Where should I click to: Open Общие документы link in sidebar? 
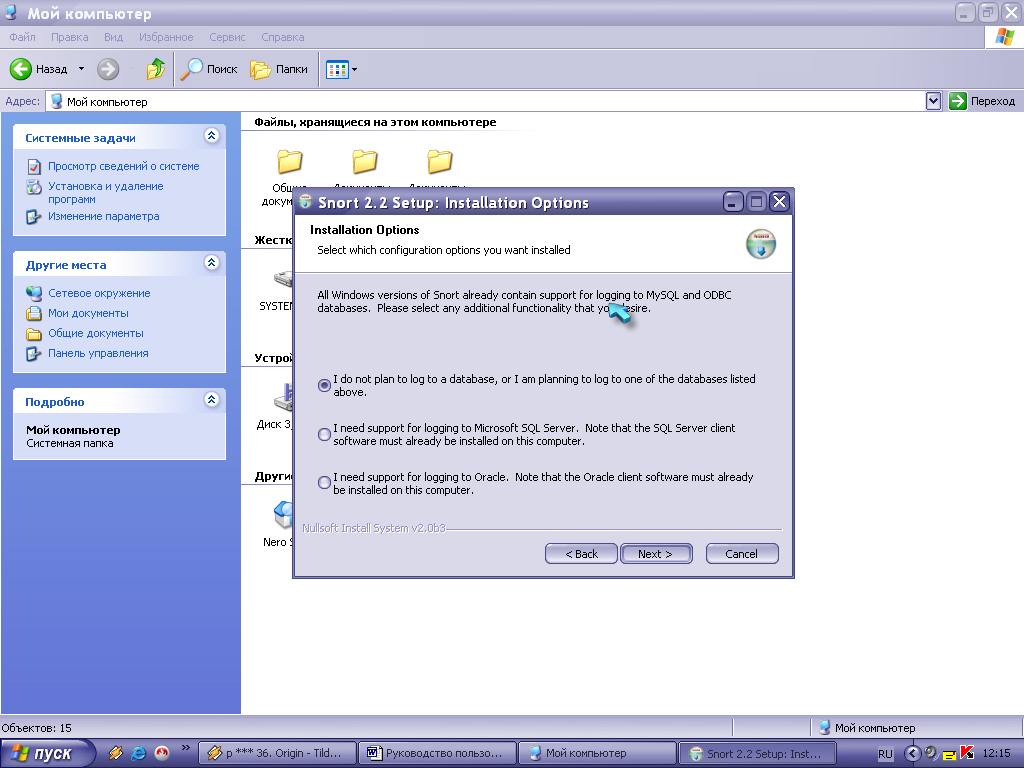(95, 333)
